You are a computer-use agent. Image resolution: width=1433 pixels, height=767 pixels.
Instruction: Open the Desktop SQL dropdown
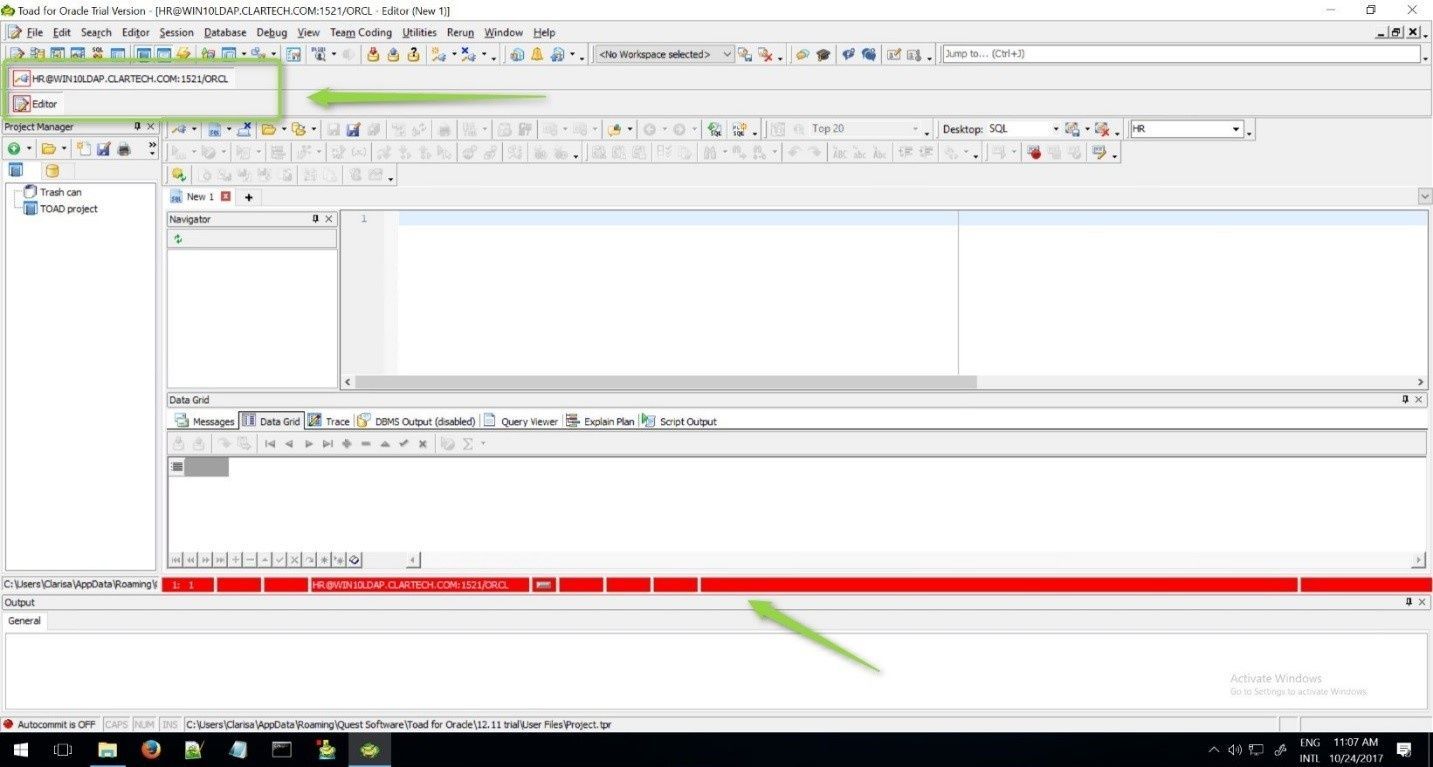click(x=1054, y=129)
